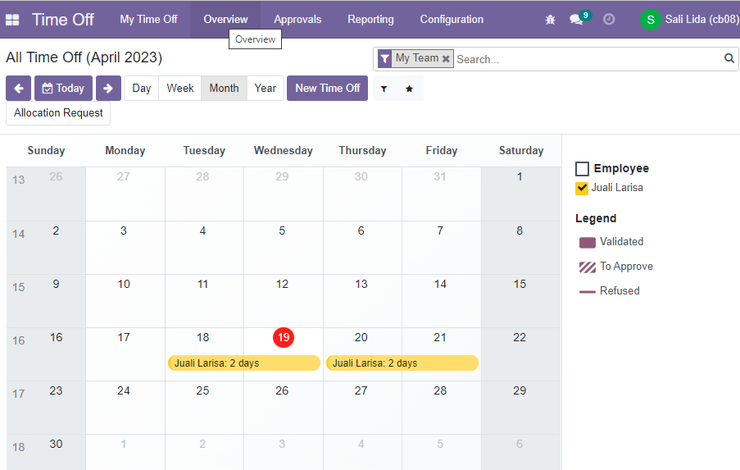The image size is (740, 470).
Task: Remove the My Team filter tag
Action: click(x=446, y=59)
